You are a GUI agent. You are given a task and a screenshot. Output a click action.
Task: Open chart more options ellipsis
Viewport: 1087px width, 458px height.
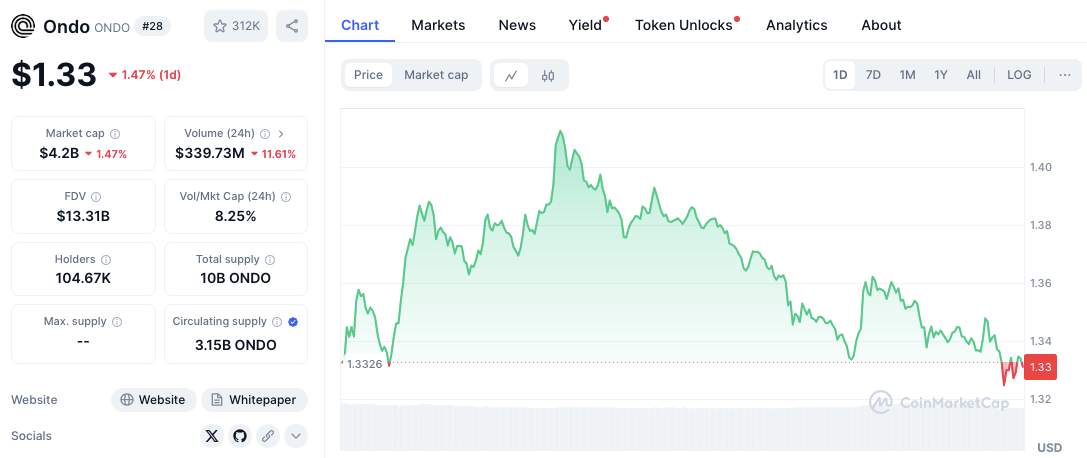[1065, 75]
